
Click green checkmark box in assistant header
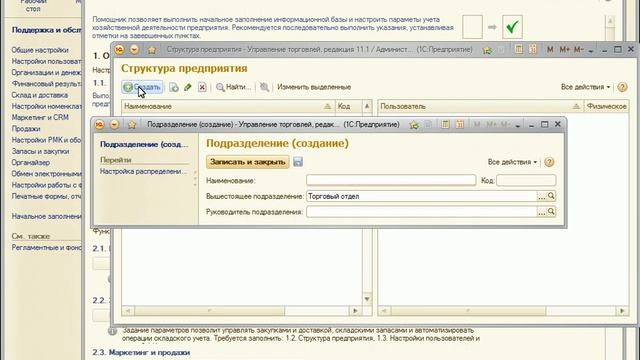click(512, 27)
